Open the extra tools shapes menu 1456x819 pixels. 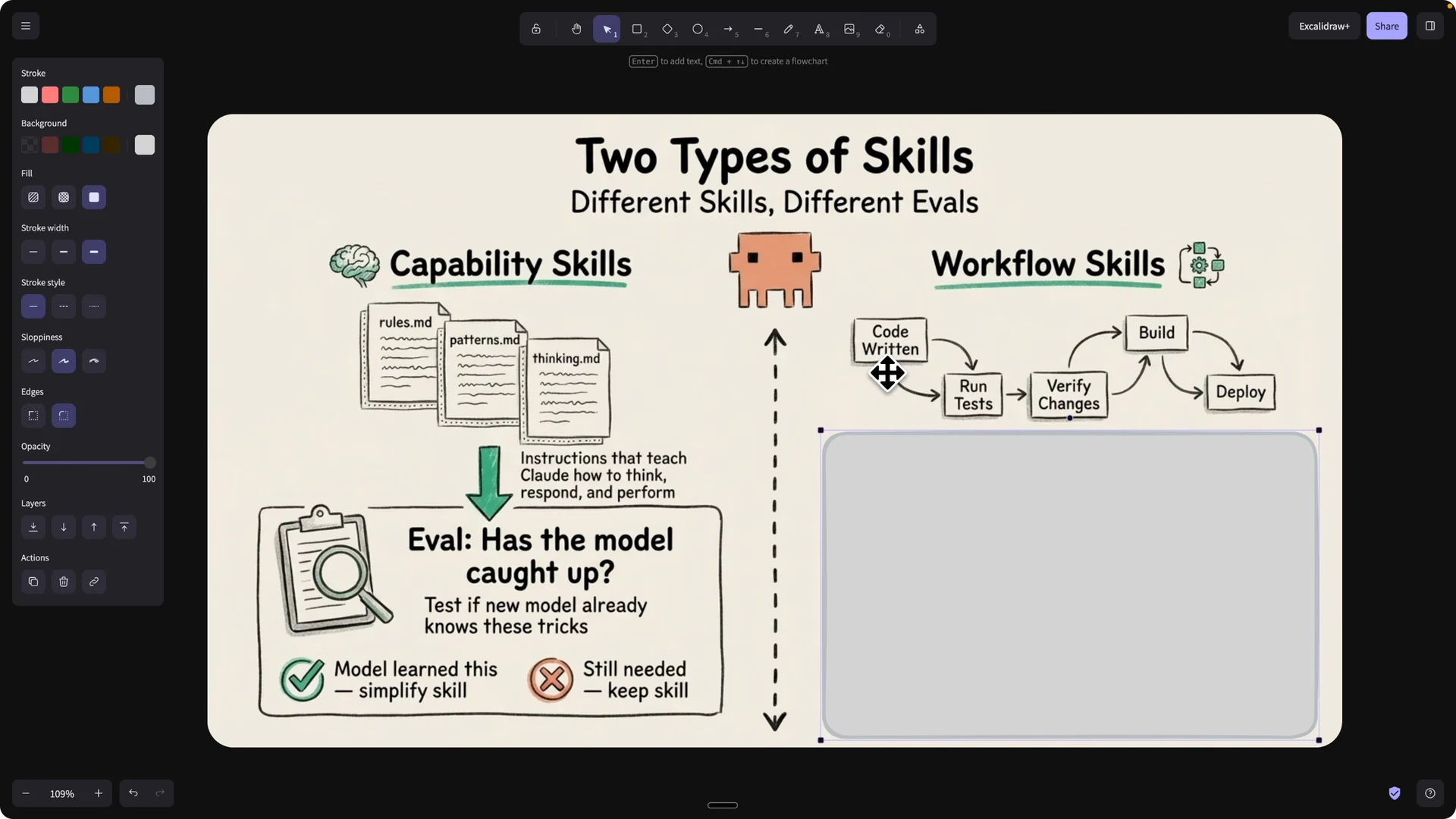(919, 29)
